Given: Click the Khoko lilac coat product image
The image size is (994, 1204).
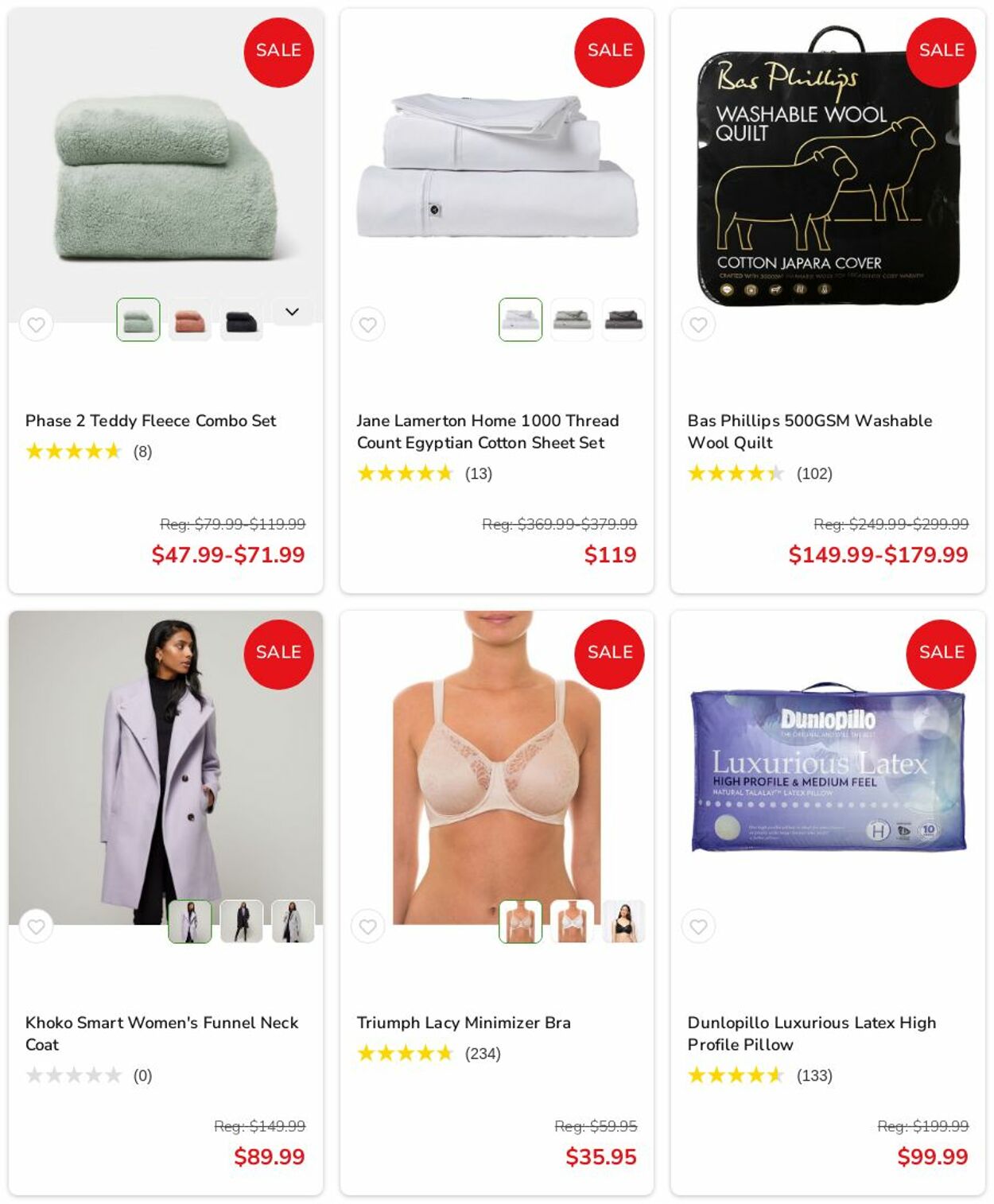Looking at the screenshot, I should 165,767.
